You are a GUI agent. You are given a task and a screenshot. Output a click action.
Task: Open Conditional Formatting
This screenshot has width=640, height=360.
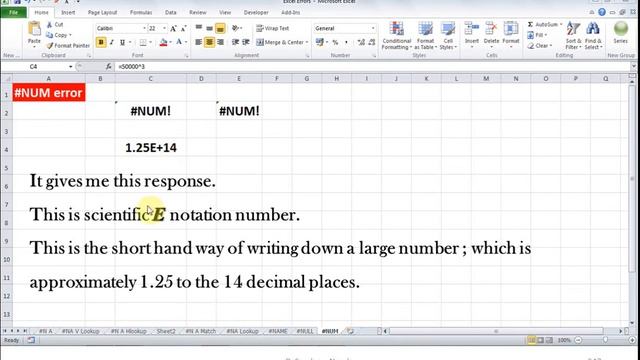(396, 36)
